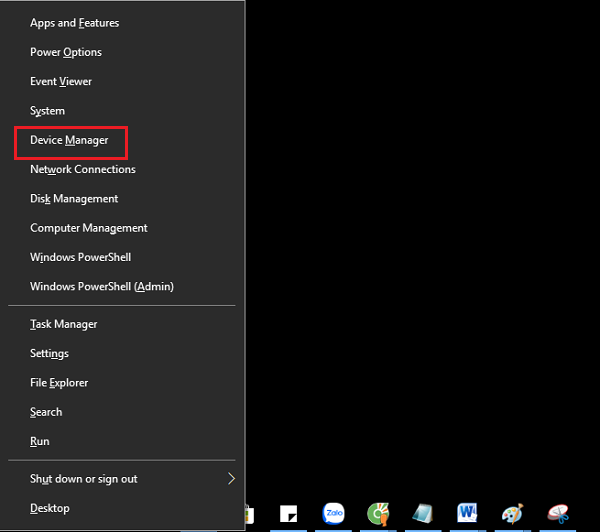Open the Cốc Cốc browser taskbar icon
The height and width of the screenshot is (532, 600).
click(379, 515)
